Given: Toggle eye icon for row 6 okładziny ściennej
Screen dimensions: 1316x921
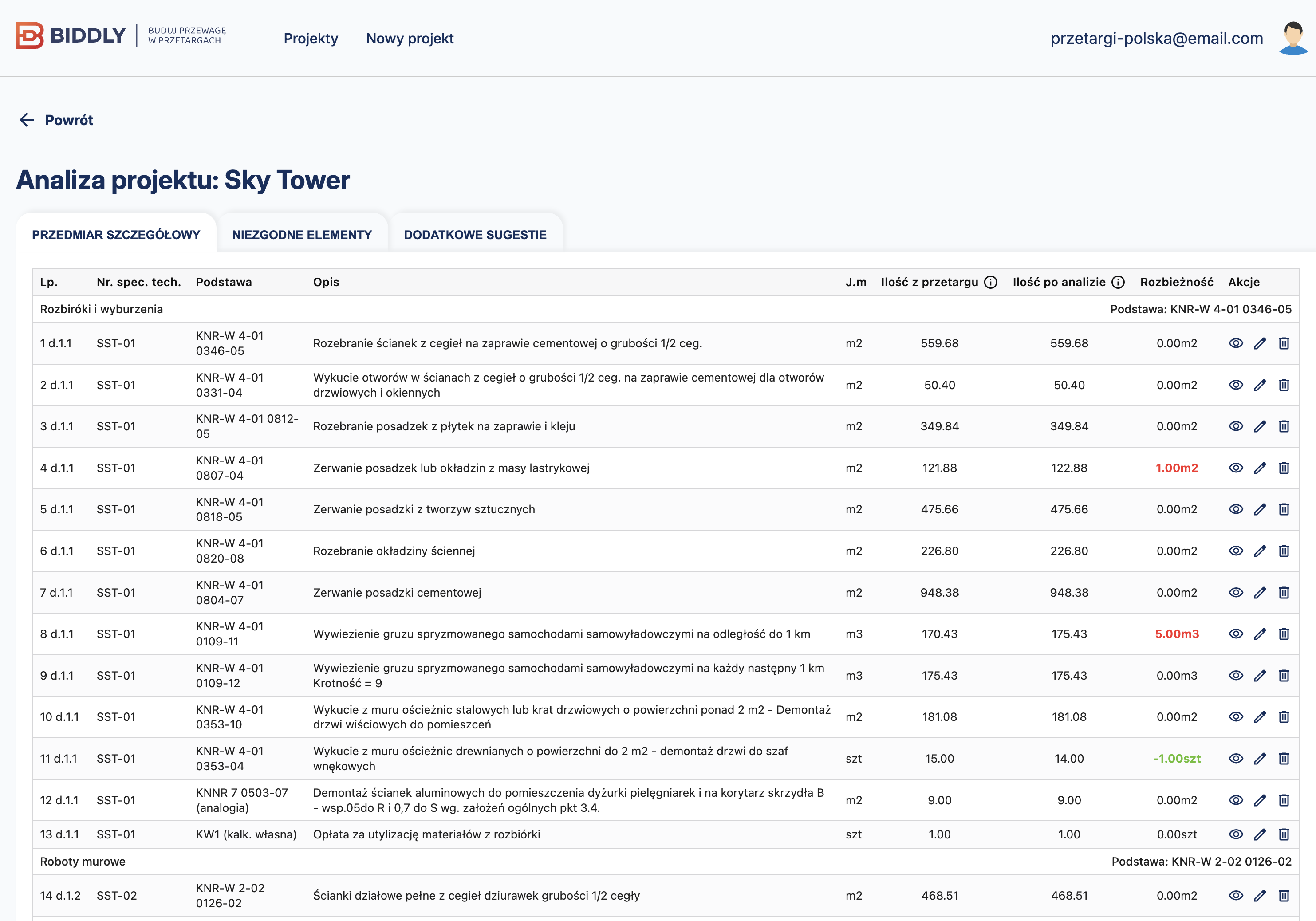Looking at the screenshot, I should pyautogui.click(x=1236, y=551).
